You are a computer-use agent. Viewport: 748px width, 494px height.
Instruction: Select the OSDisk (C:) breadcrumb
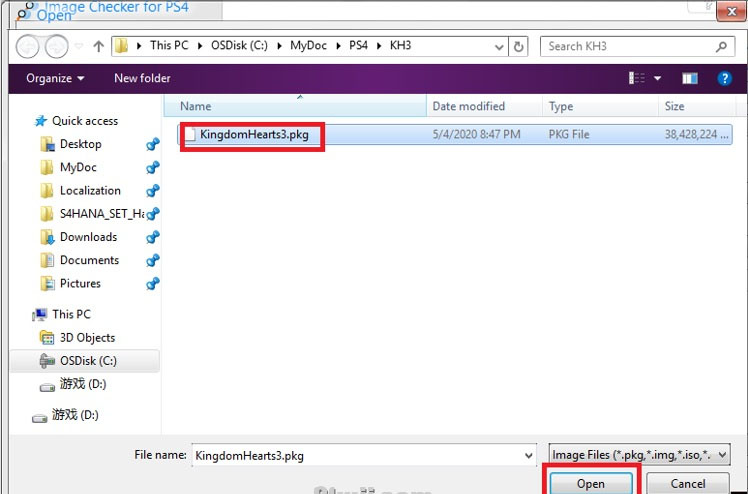click(x=239, y=45)
